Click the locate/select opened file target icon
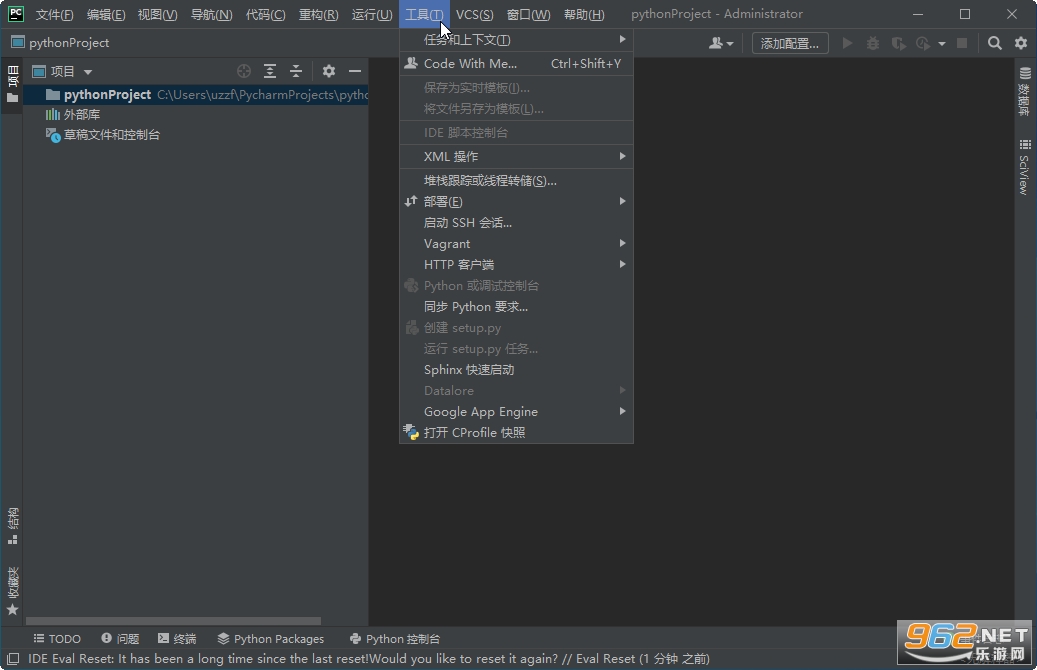This screenshot has height=670, width=1037. 244,71
